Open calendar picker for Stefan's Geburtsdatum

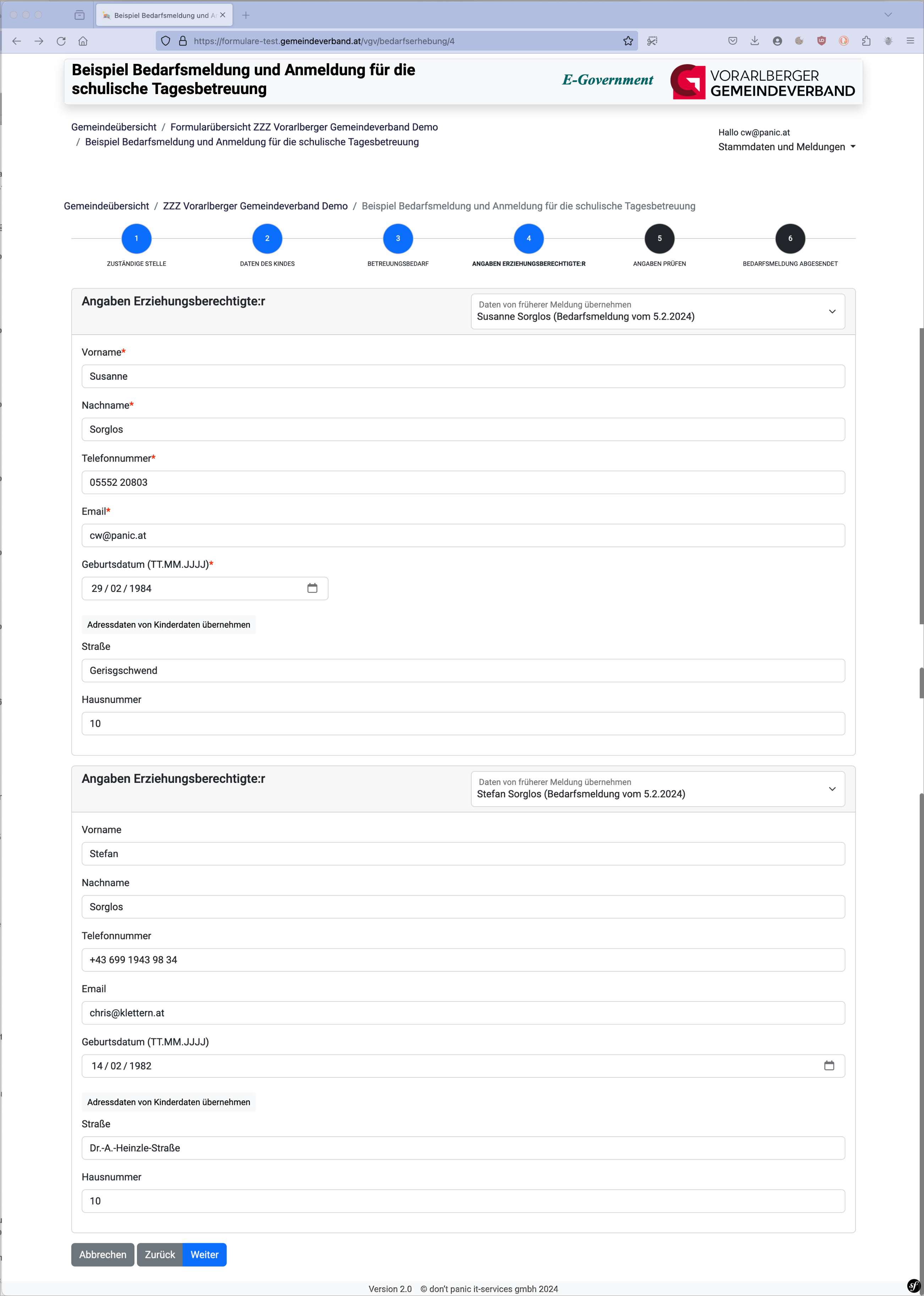pos(829,1066)
